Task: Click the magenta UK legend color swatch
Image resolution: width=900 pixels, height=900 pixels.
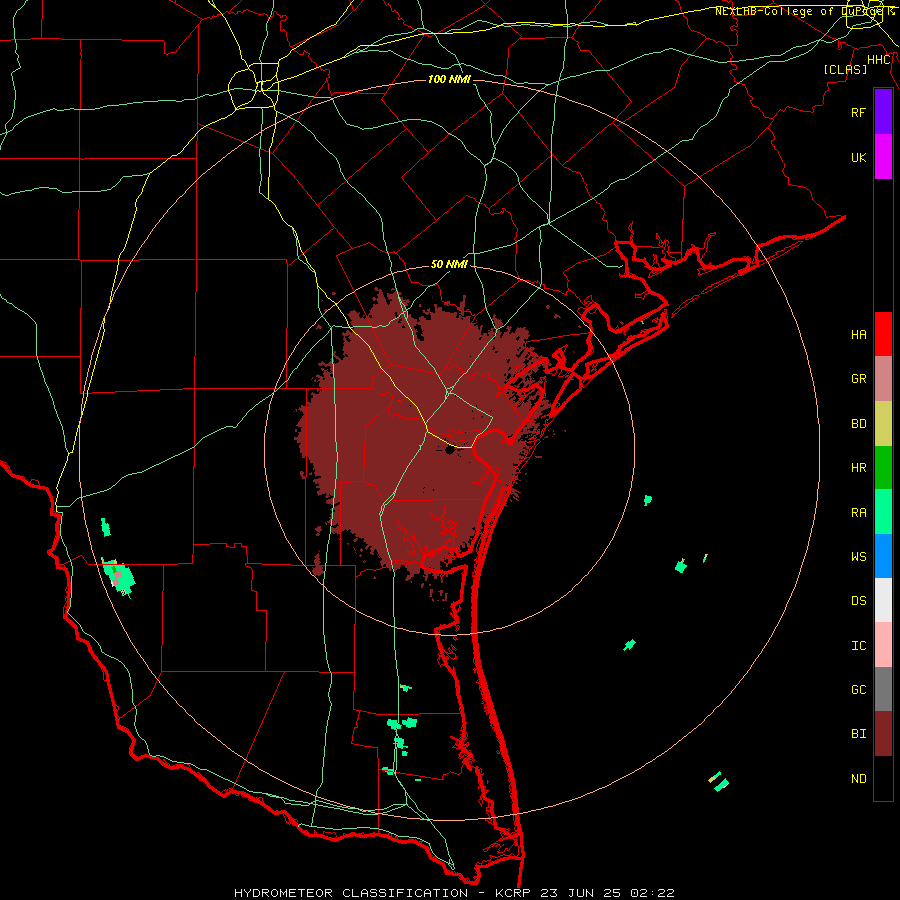Action: point(883,157)
